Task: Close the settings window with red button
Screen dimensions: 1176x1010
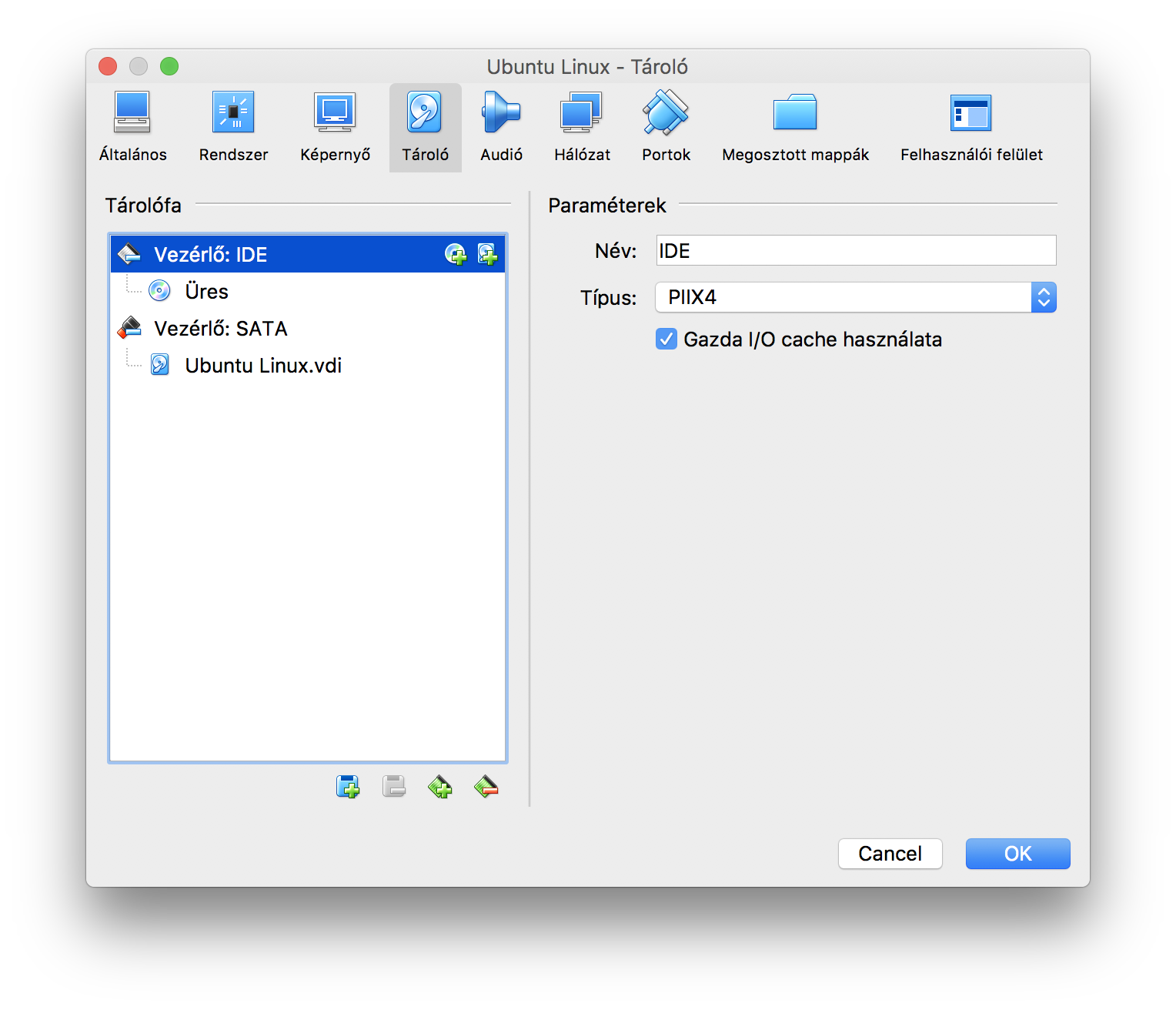Action: [x=108, y=66]
